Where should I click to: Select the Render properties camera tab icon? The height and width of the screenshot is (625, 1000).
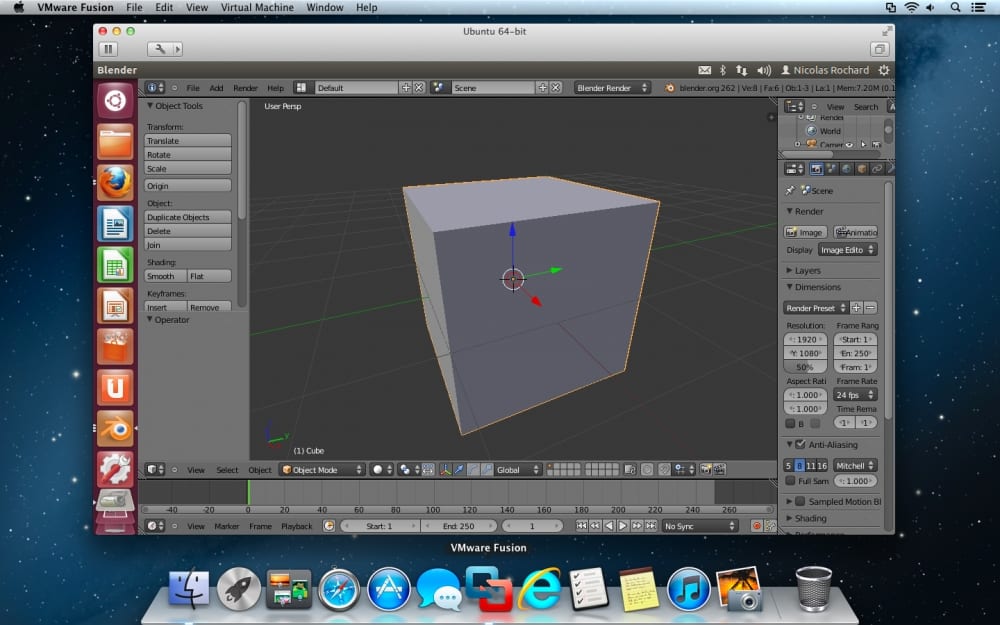[816, 169]
